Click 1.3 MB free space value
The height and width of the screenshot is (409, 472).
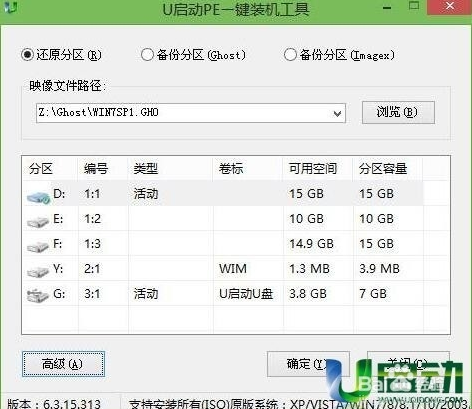click(309, 269)
